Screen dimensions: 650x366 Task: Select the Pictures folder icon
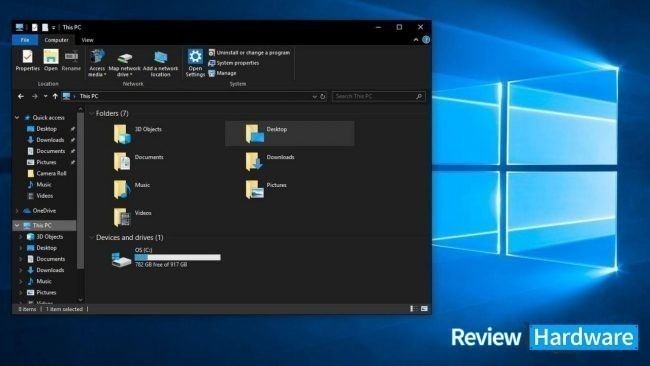[254, 189]
